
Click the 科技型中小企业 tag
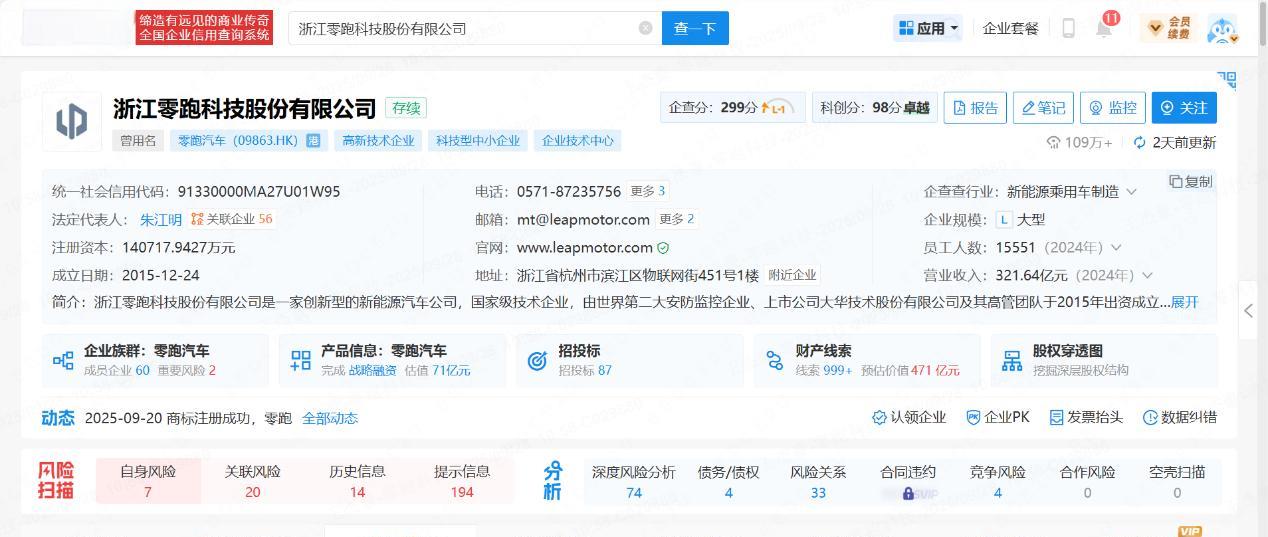click(478, 141)
